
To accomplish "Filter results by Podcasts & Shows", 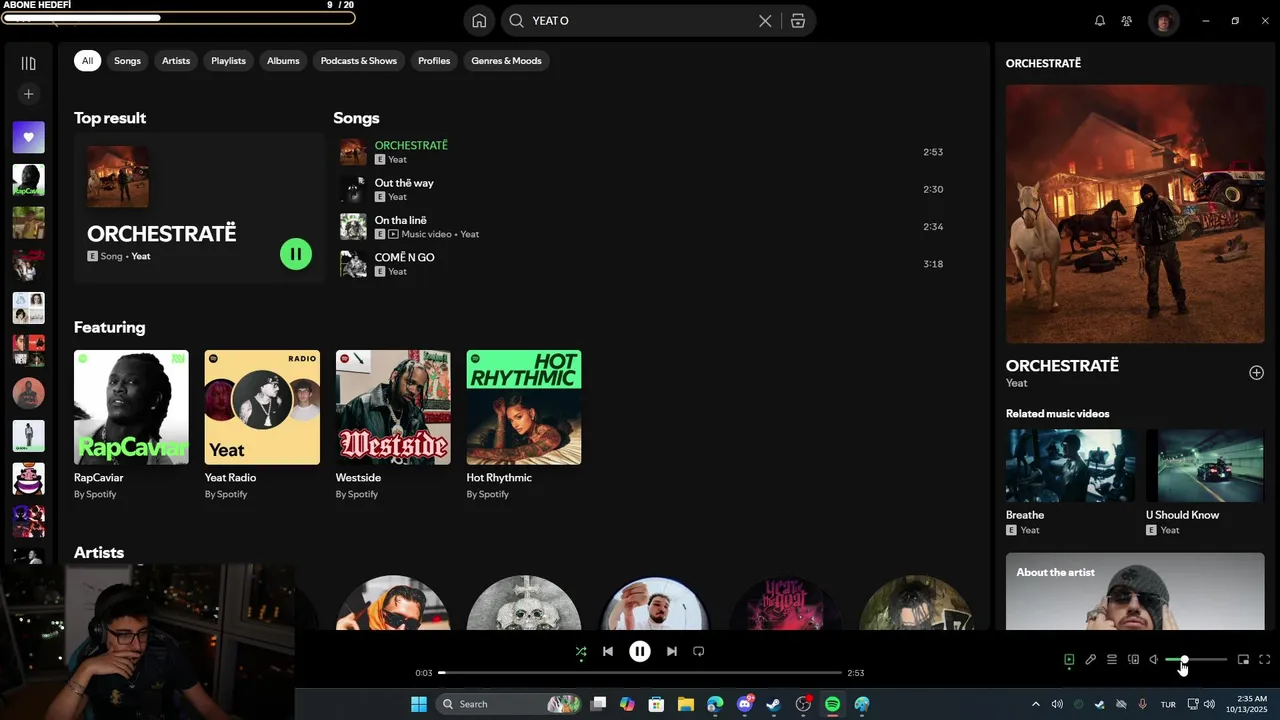I will coord(359,61).
